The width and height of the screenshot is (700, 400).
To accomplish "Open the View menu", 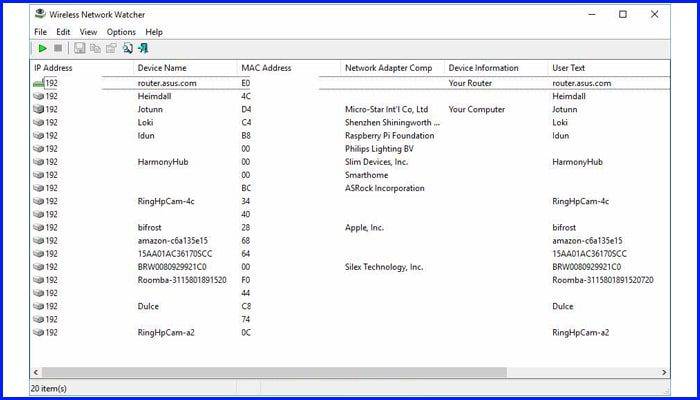I will (x=88, y=32).
